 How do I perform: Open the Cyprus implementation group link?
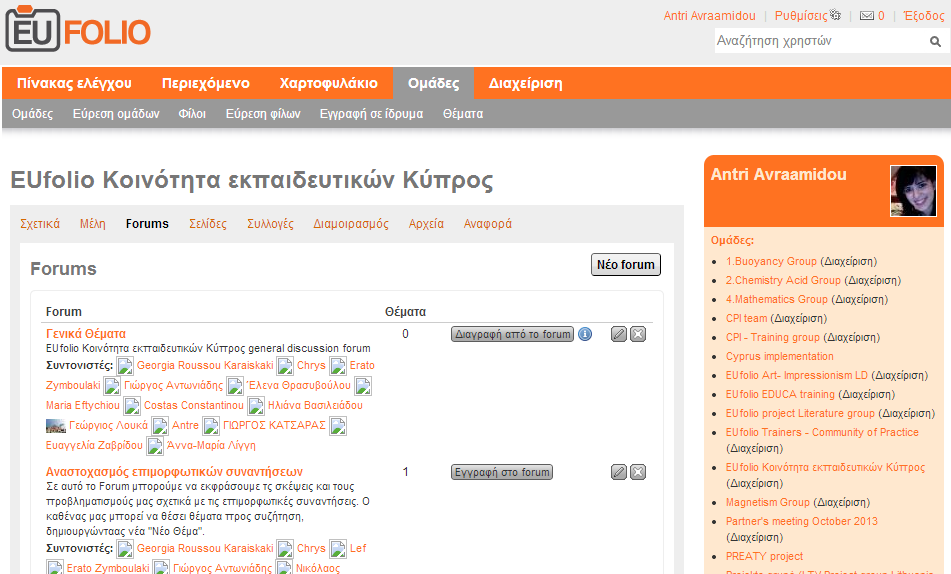[780, 356]
